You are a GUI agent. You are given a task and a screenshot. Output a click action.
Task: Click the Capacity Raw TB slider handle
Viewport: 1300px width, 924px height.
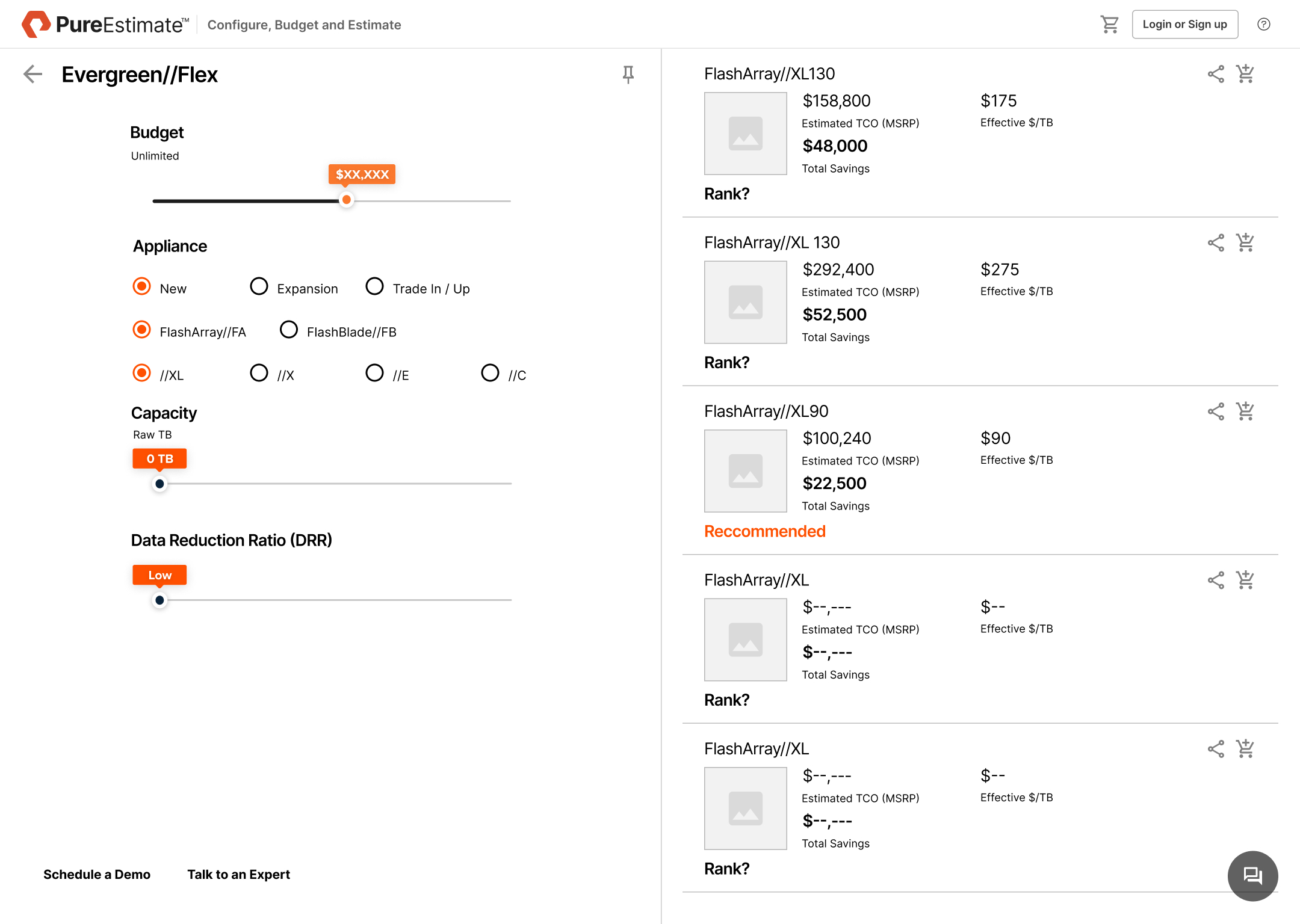click(159, 484)
